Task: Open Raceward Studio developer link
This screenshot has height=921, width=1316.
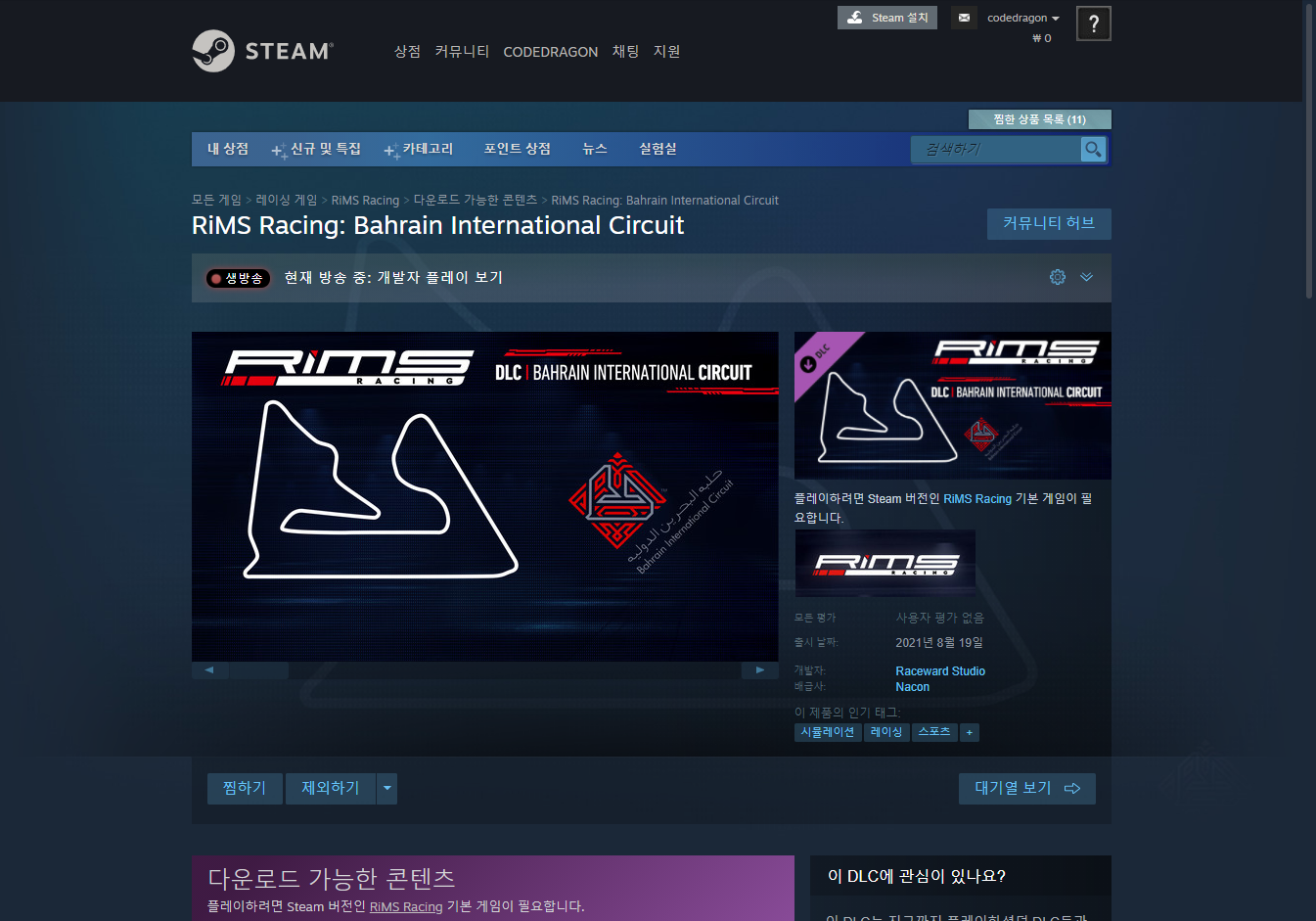Action: (940, 671)
